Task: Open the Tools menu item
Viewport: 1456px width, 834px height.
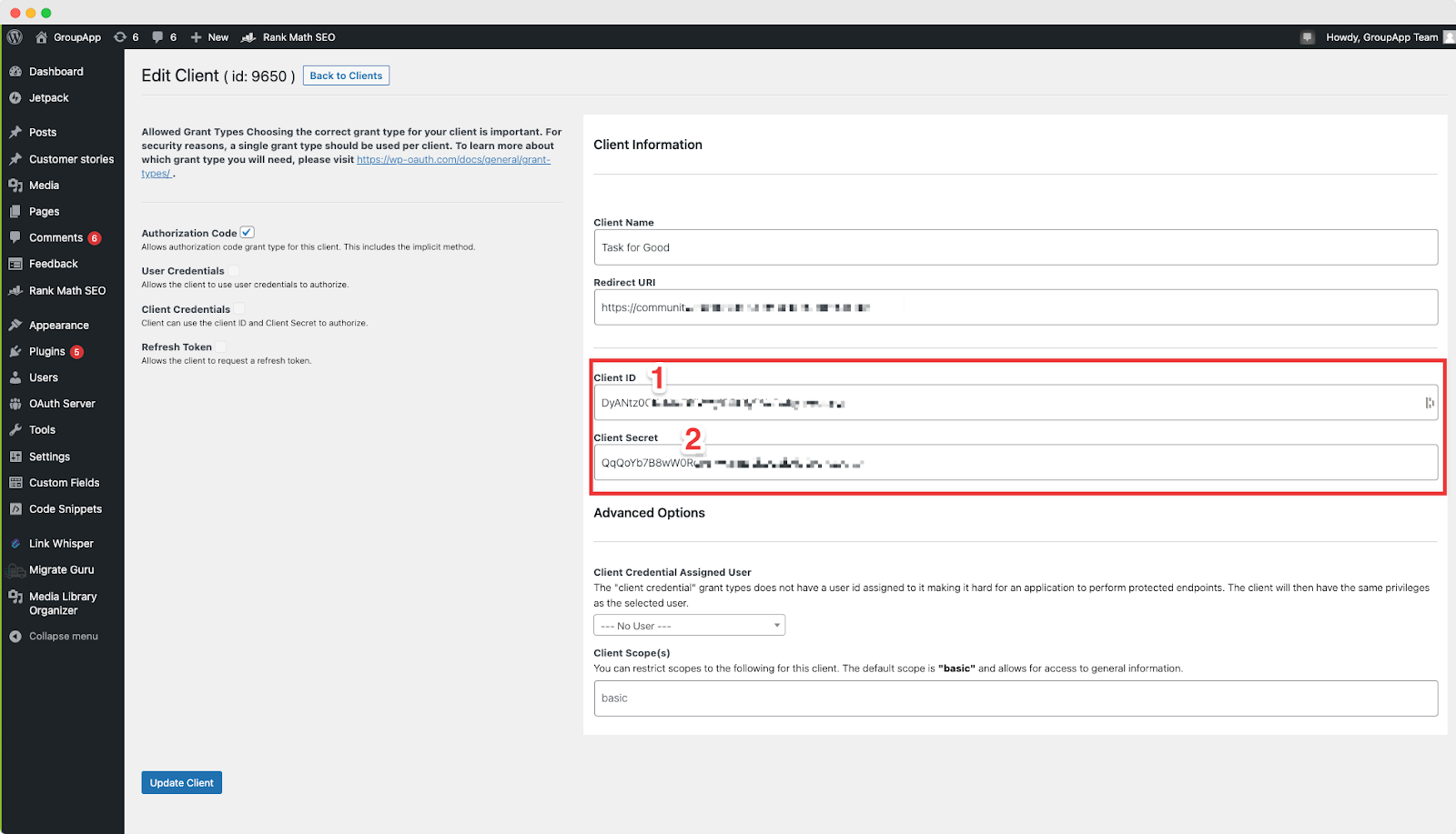Action: (42, 430)
